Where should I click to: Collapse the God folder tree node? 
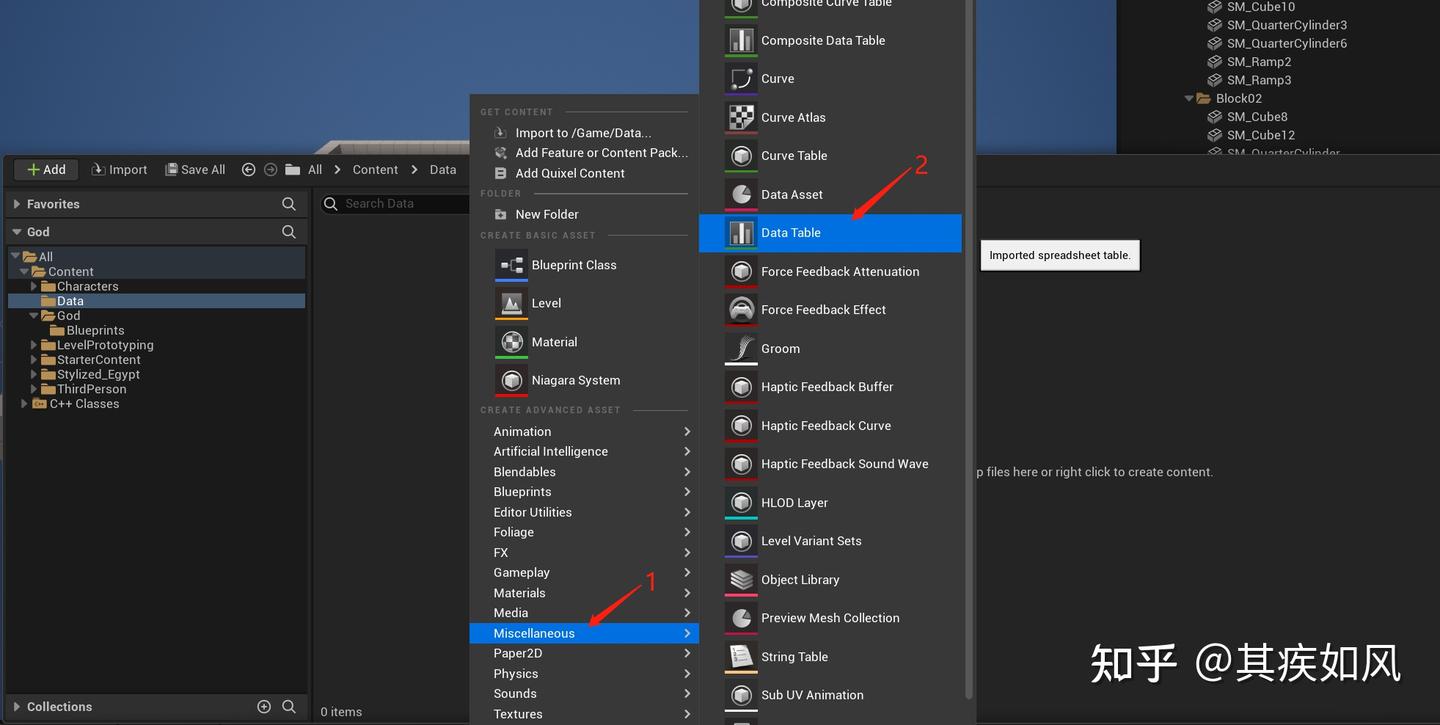[x=35, y=316]
